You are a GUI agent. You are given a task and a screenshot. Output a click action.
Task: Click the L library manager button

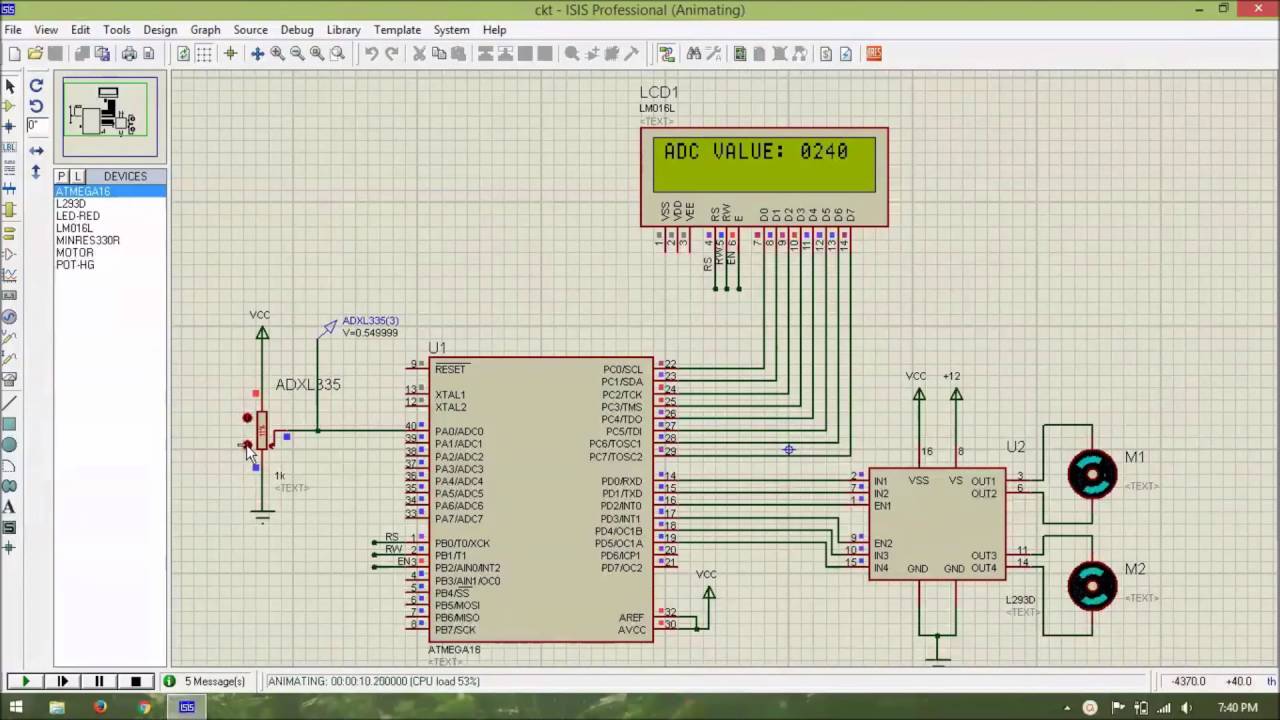[78, 176]
